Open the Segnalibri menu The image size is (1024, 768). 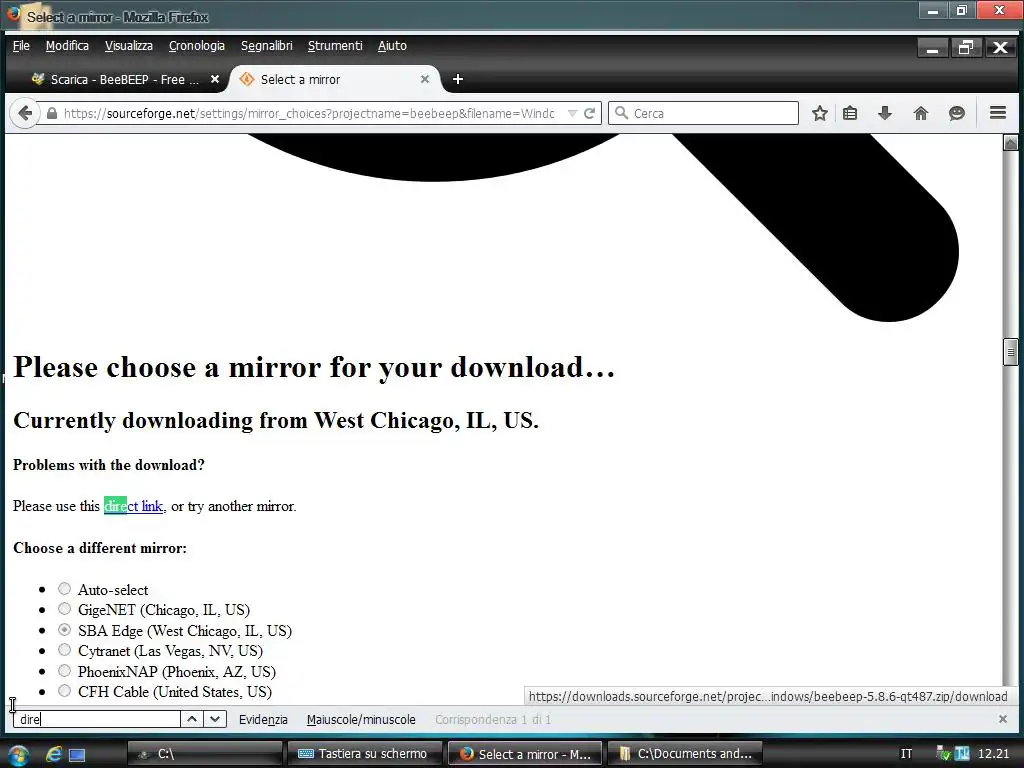(266, 46)
